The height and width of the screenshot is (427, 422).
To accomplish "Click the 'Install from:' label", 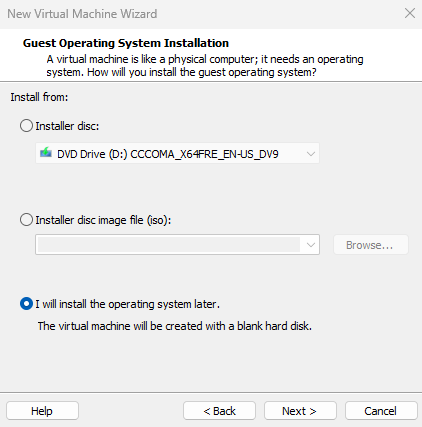I will [x=39, y=97].
